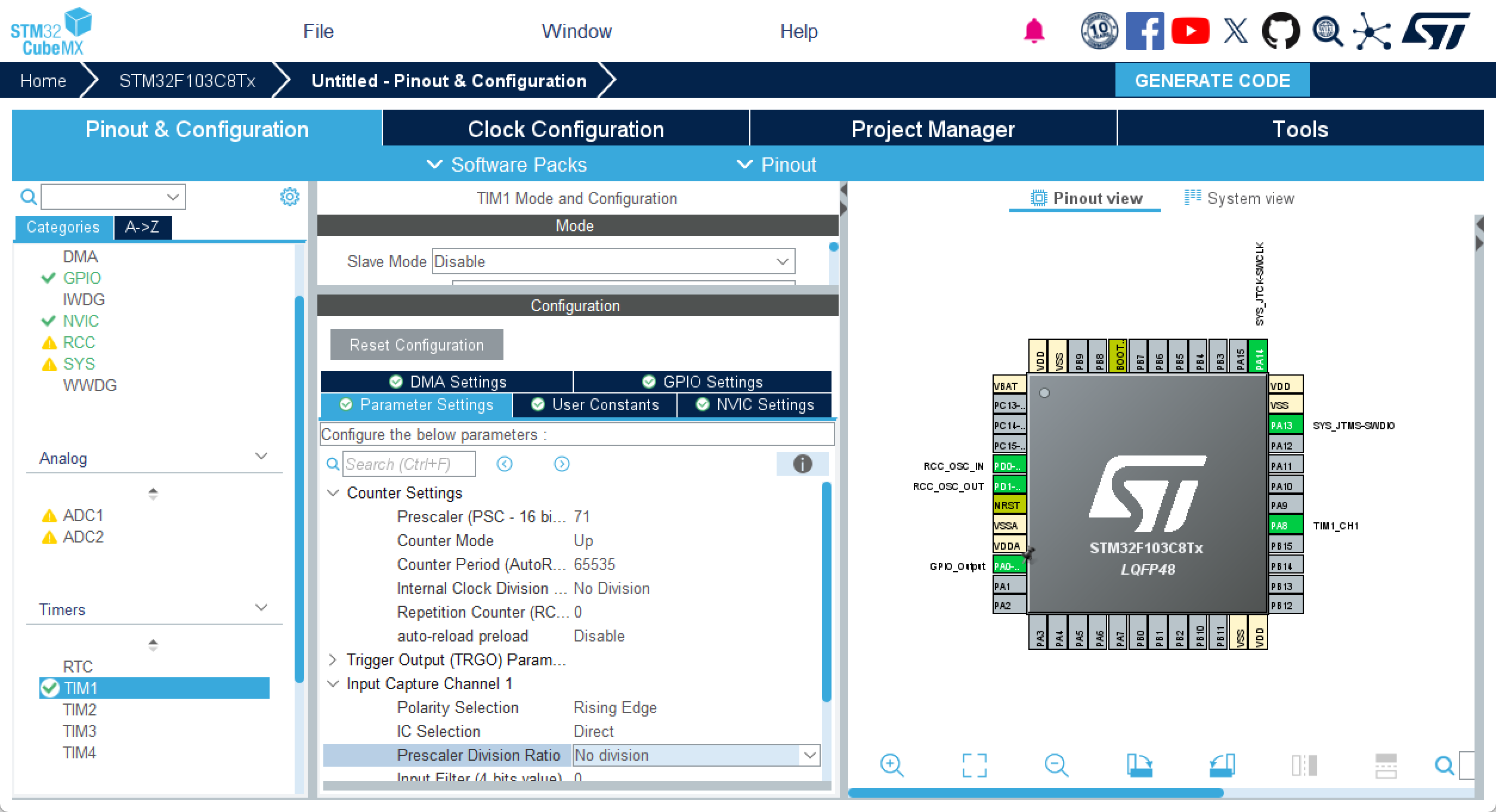Open the NVIC Settings tab
1496x812 pixels.
click(x=755, y=405)
